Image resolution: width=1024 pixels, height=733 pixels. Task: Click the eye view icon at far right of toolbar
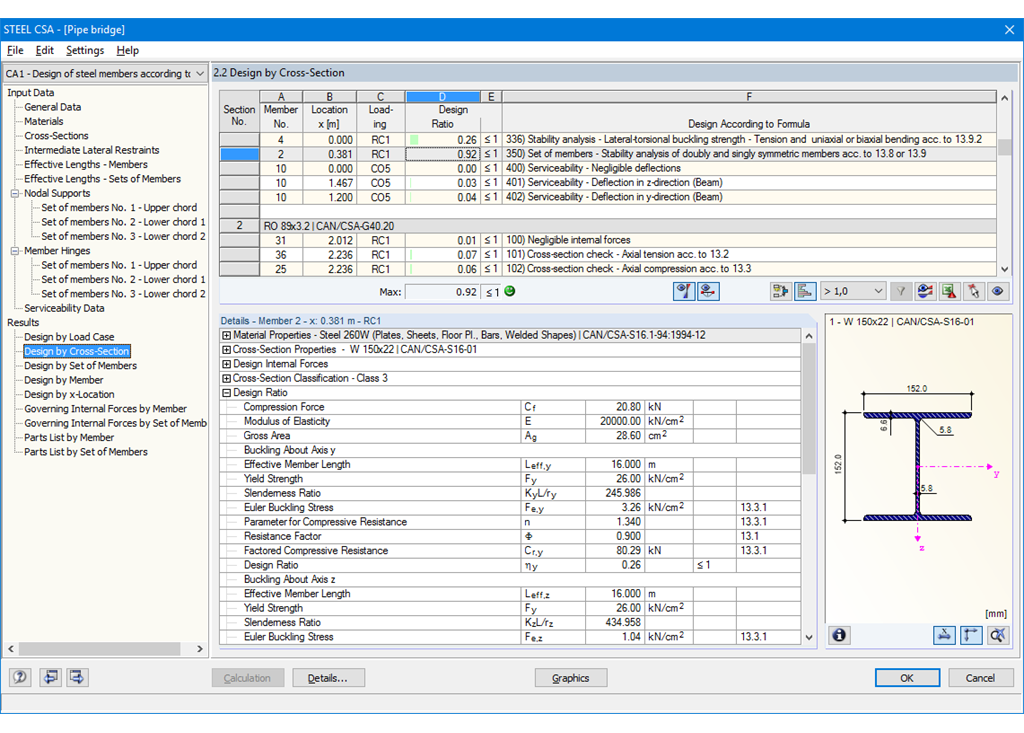[997, 290]
